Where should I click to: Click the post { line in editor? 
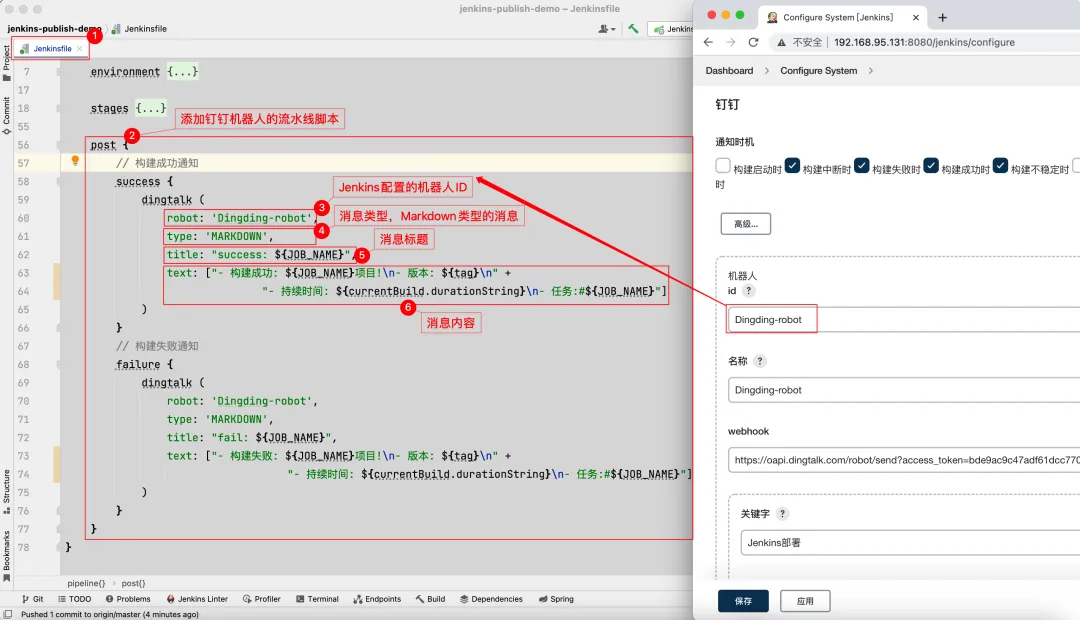[x=109, y=145]
